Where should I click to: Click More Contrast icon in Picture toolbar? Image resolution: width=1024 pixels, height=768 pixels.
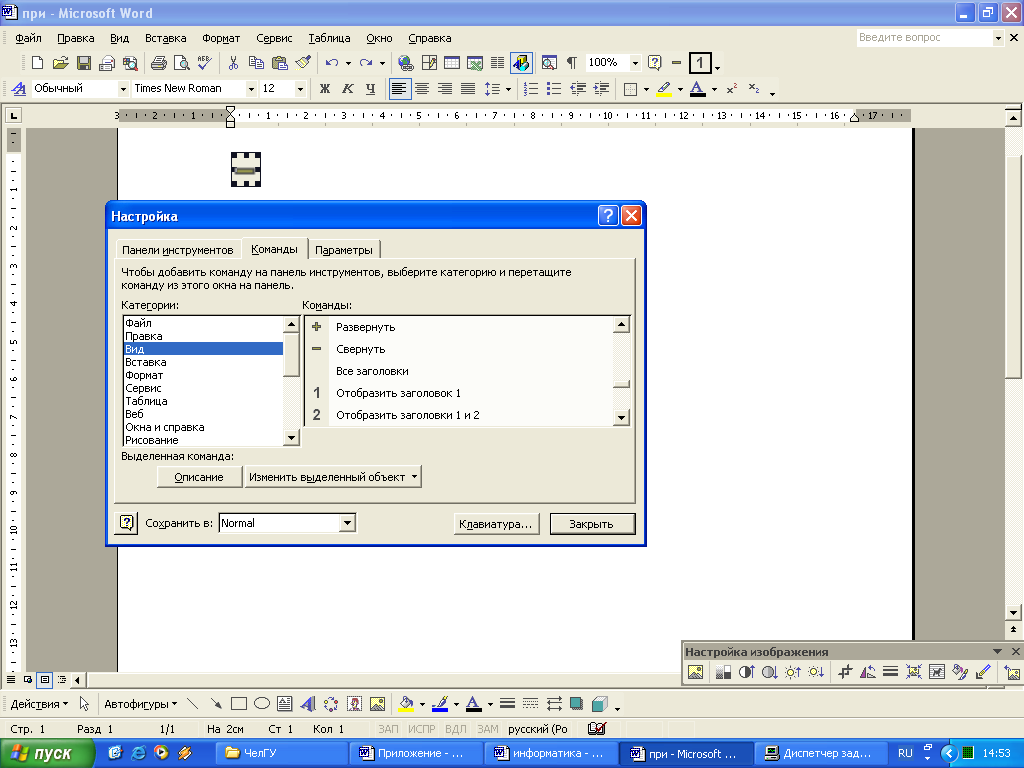pyautogui.click(x=746, y=672)
